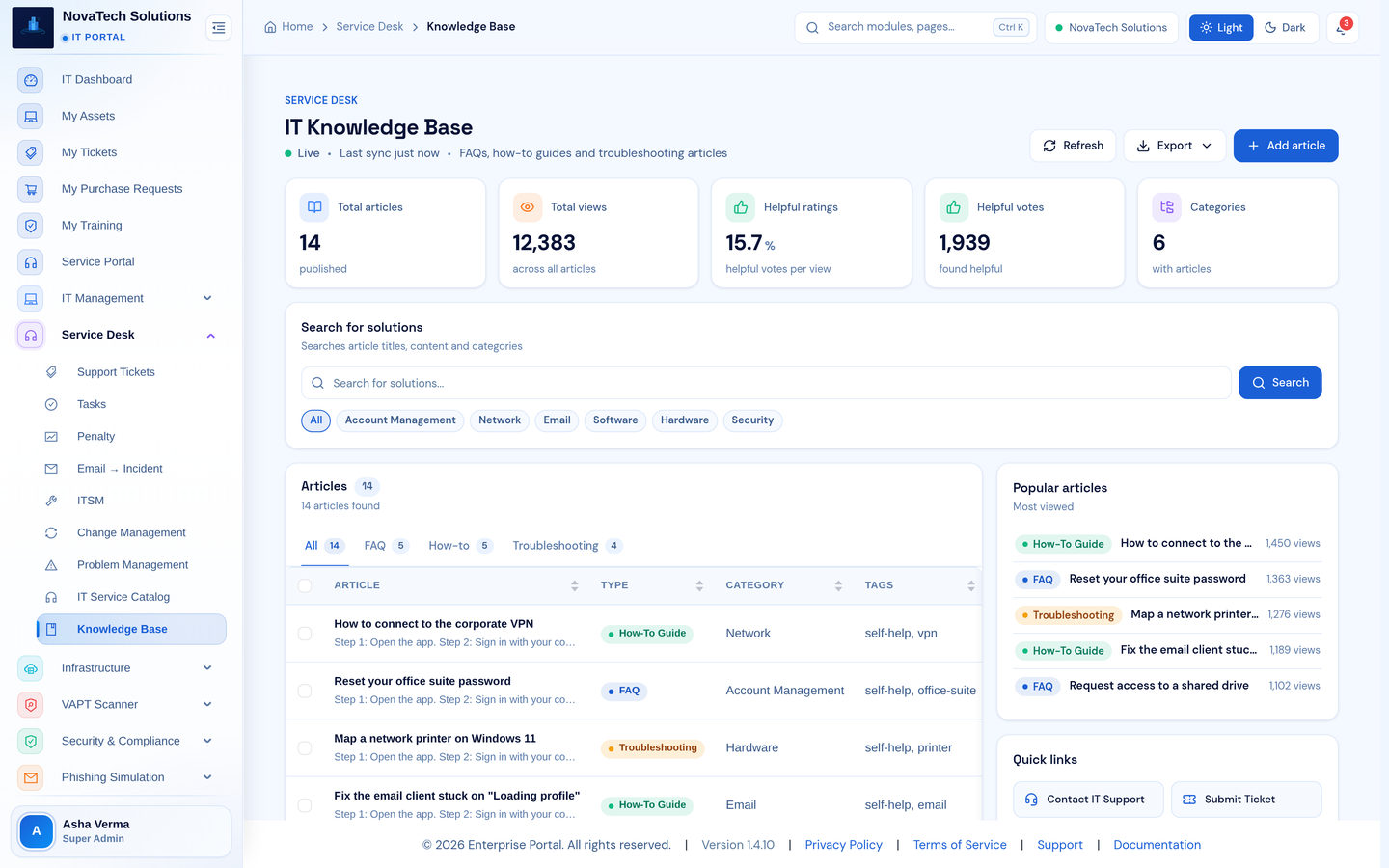Image resolution: width=1389 pixels, height=868 pixels.
Task: Click the Phishing Simulation envelope icon
Action: (x=31, y=777)
